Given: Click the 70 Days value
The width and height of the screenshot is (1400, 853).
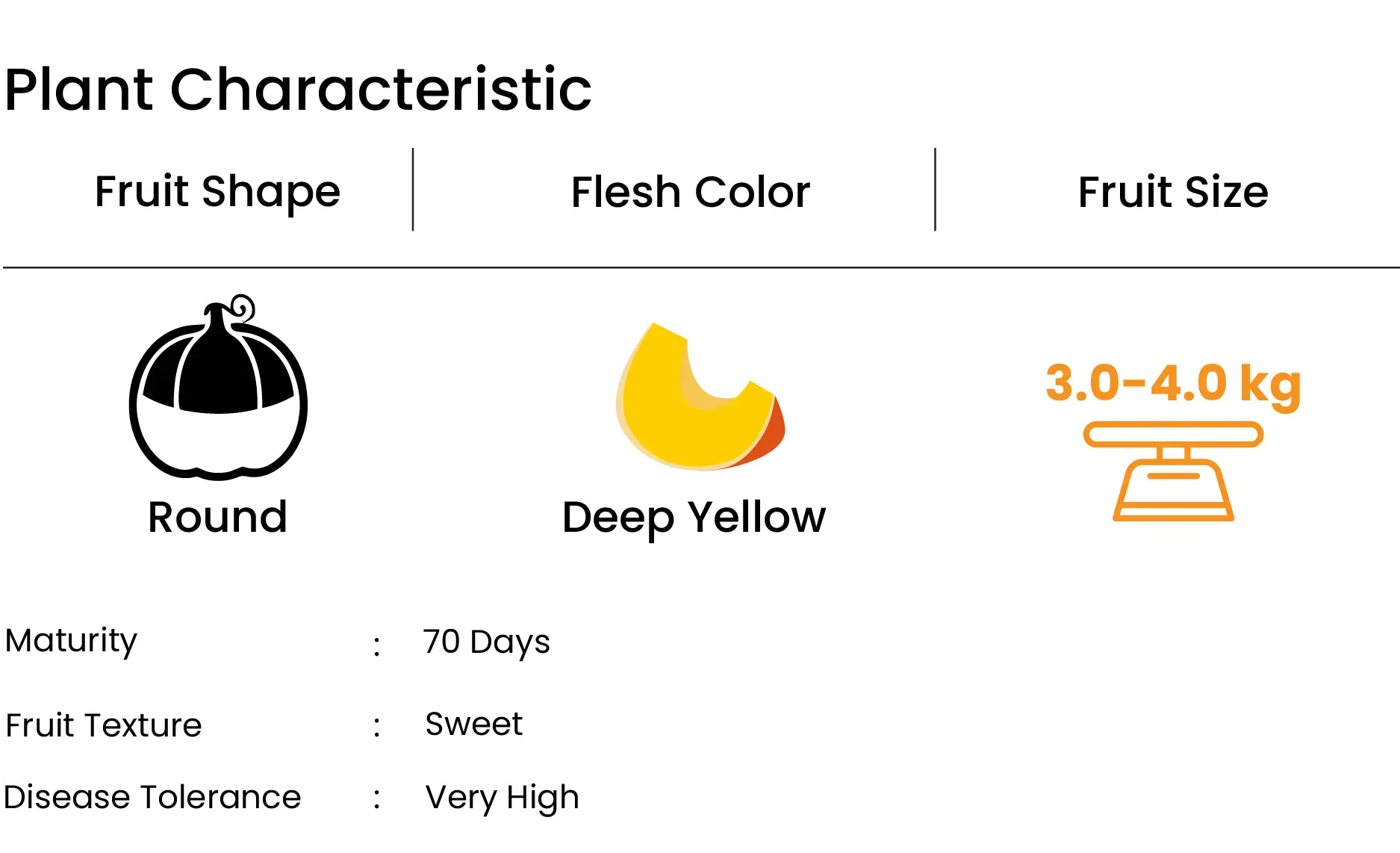Looking at the screenshot, I should coord(486,642).
